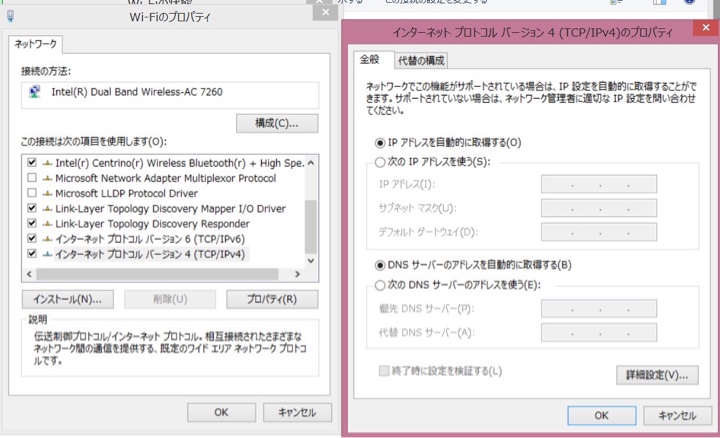720x438 pixels.
Task: Uncheck Intel Centrino Wireless Bluetooth item
Action: tap(32, 163)
